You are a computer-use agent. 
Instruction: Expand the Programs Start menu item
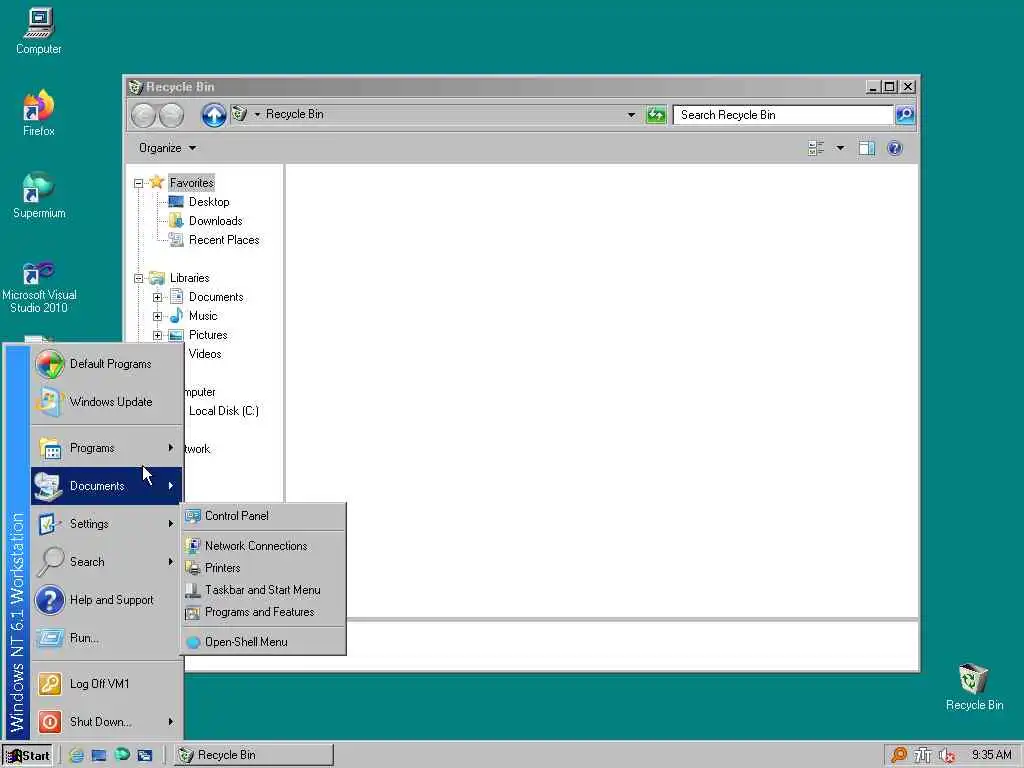[x=106, y=448]
